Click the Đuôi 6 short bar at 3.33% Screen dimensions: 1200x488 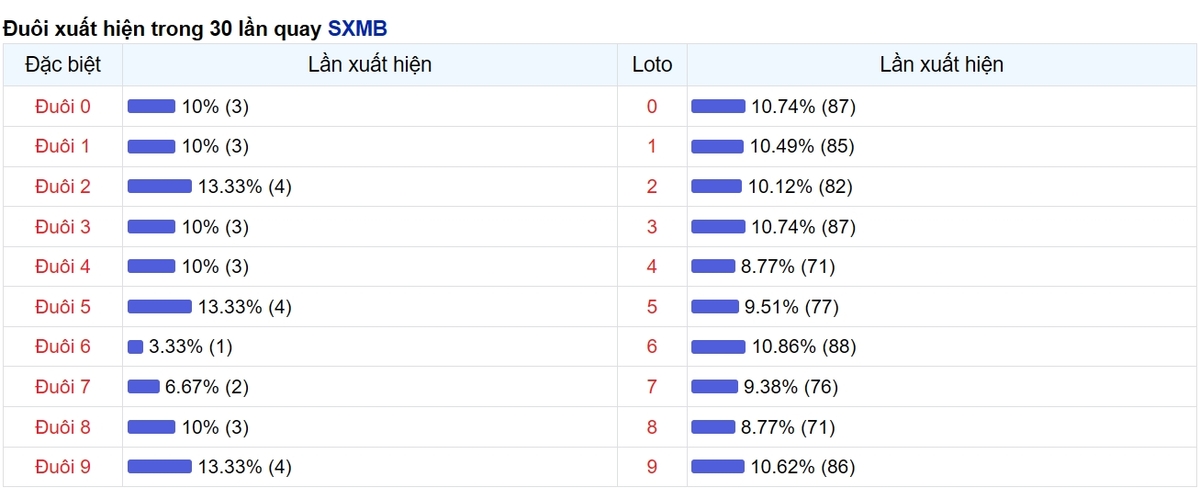click(136, 346)
